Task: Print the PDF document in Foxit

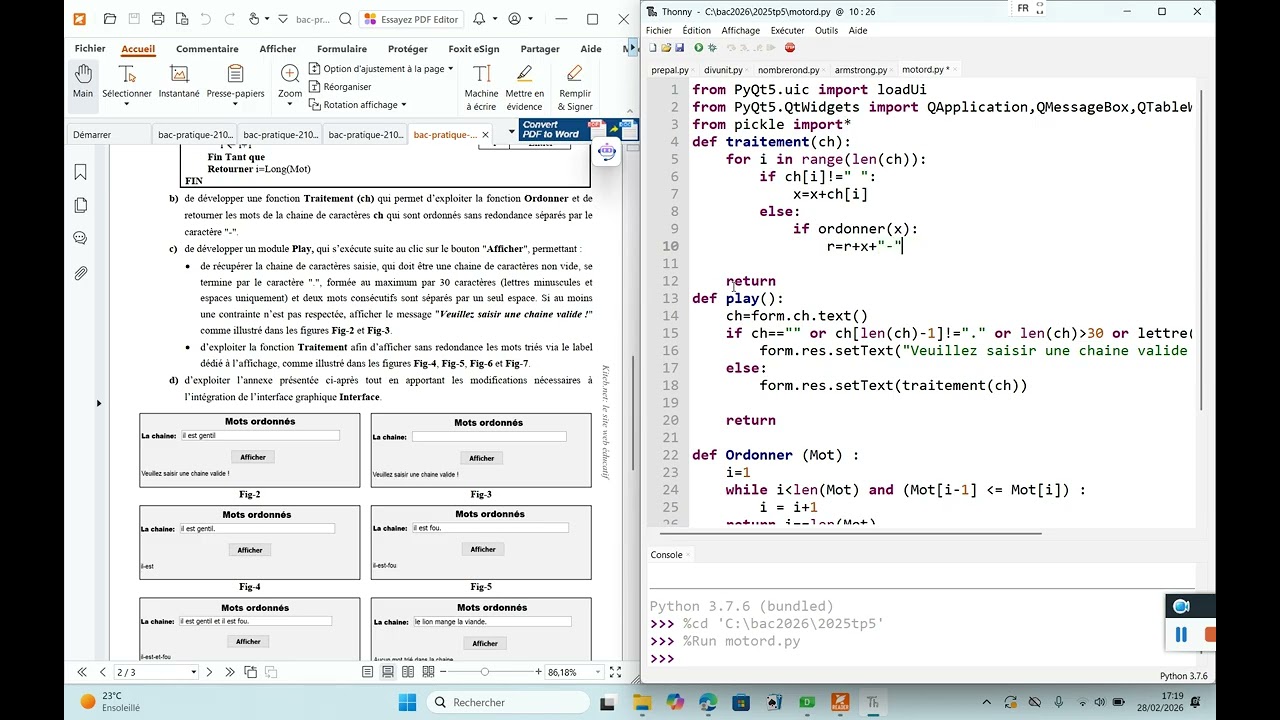Action: tap(158, 19)
